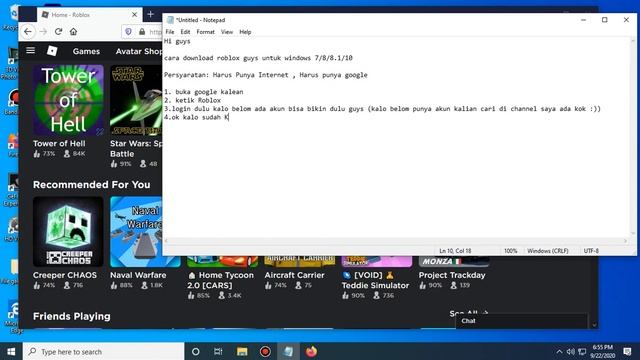
Task: Open the Edit menu in Notepad
Action: click(185, 32)
